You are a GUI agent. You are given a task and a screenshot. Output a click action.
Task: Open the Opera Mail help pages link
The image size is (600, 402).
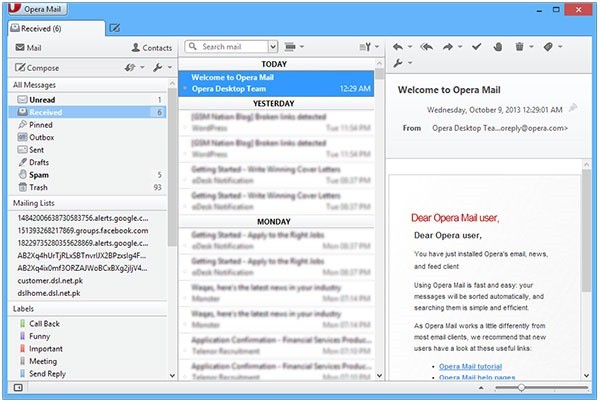[477, 378]
